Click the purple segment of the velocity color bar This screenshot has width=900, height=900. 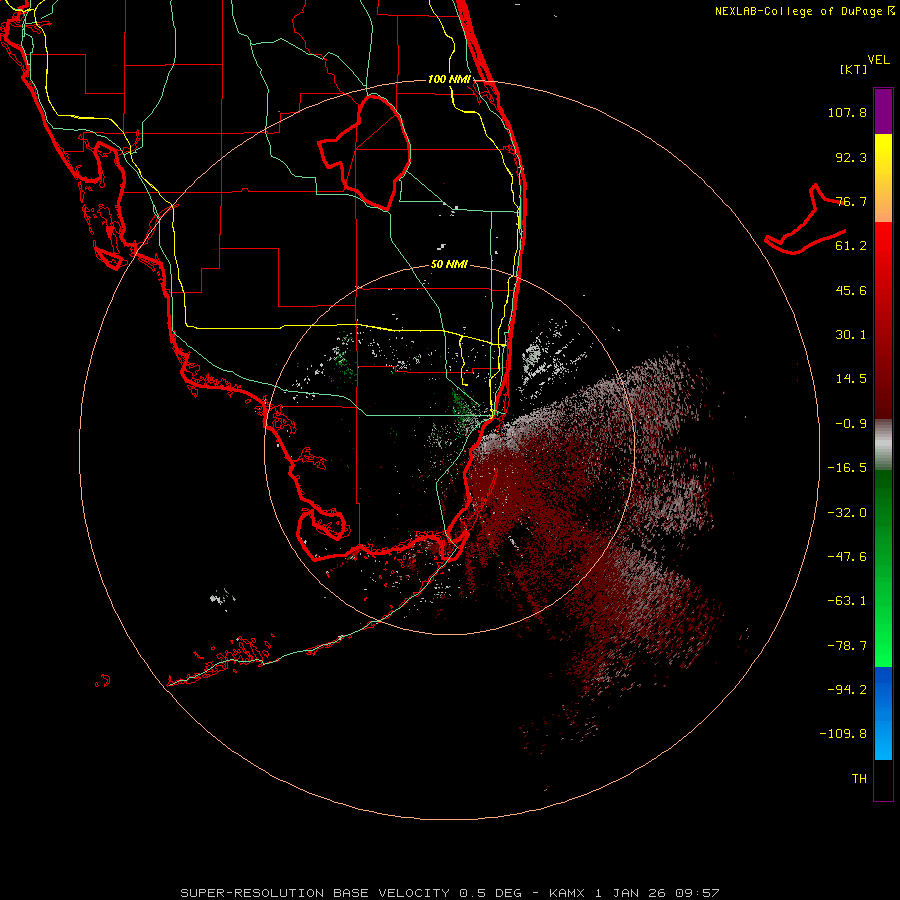pyautogui.click(x=883, y=111)
